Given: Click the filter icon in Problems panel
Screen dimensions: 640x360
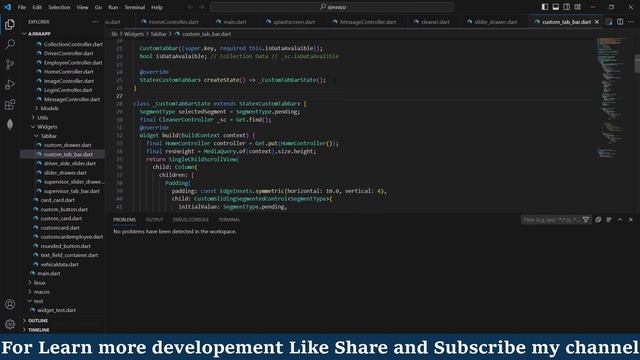Looking at the screenshot, I should click(x=586, y=220).
